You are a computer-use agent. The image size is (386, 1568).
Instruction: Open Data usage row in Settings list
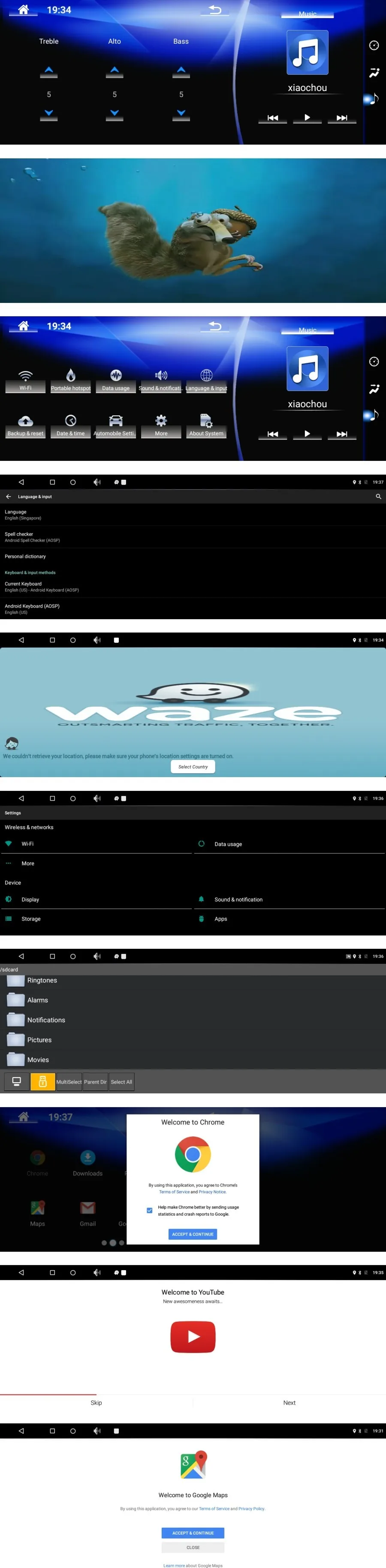pos(289,844)
